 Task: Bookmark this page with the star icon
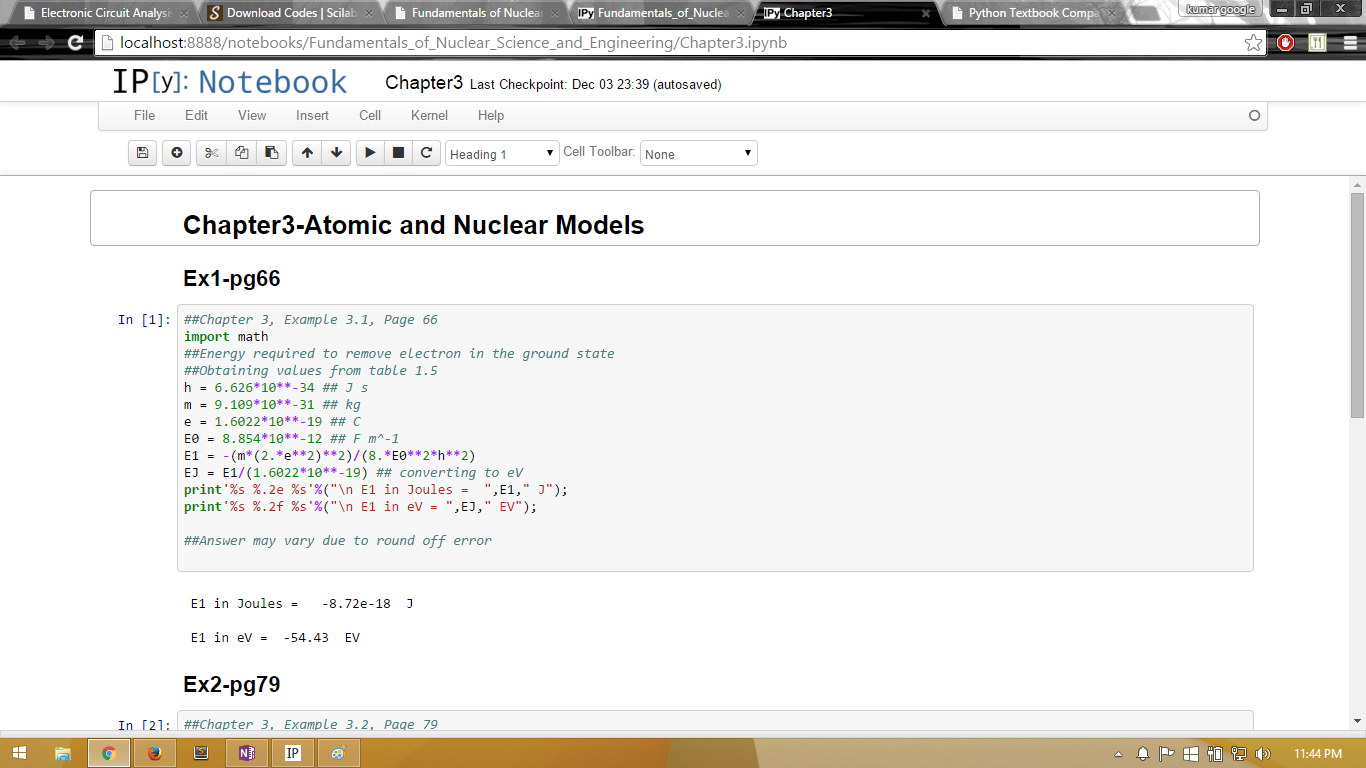(x=1253, y=43)
